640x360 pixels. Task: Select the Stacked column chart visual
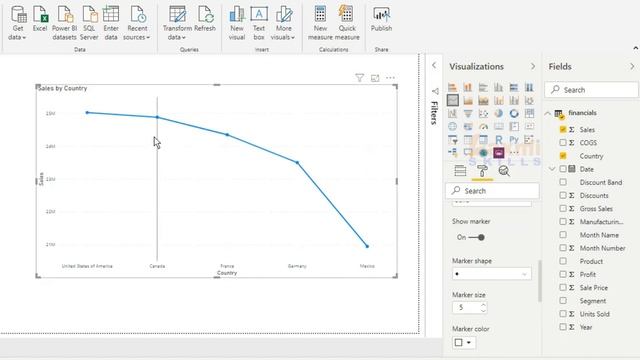[x=468, y=87]
